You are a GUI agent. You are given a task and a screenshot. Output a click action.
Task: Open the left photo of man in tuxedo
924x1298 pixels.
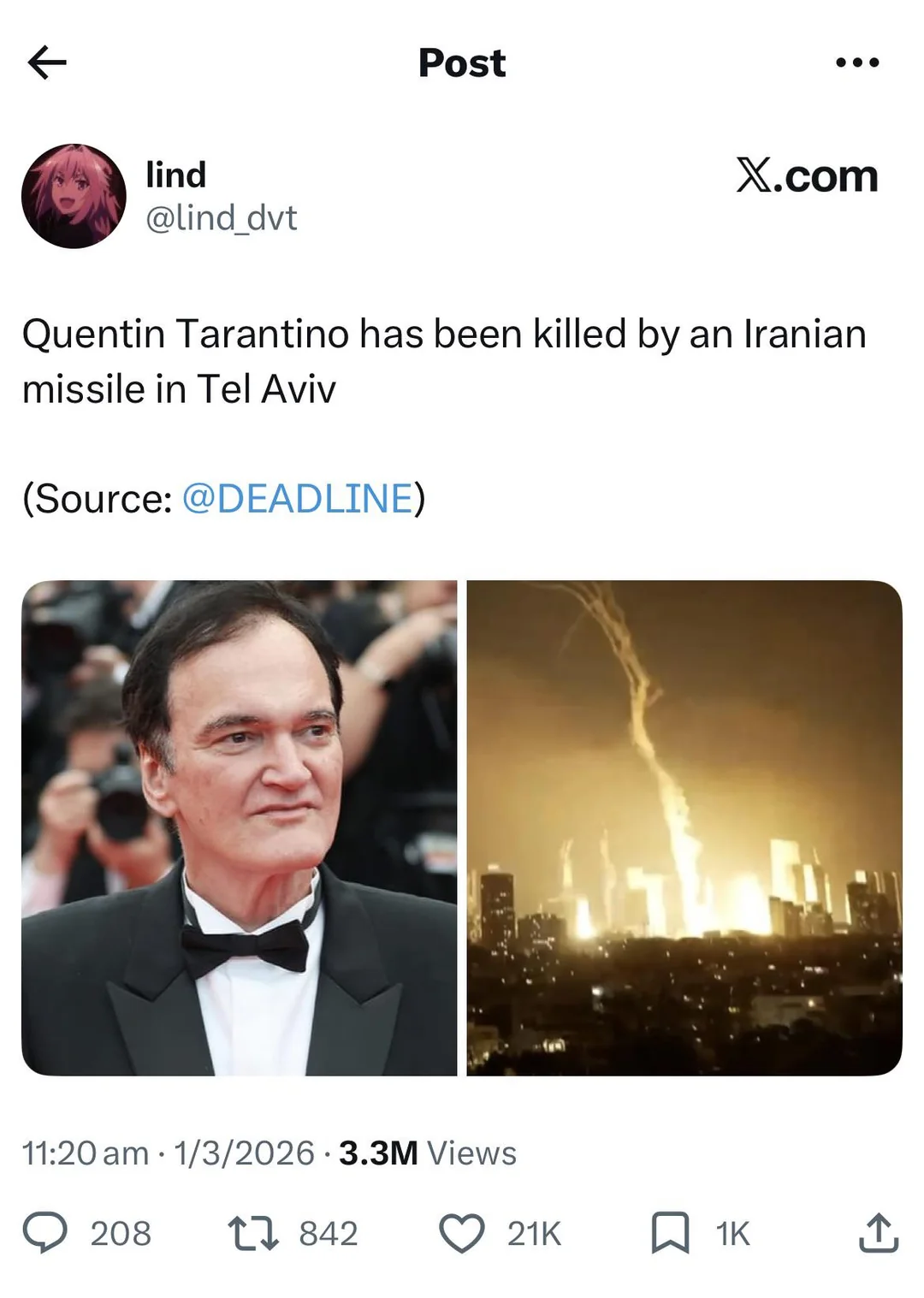pos(240,827)
